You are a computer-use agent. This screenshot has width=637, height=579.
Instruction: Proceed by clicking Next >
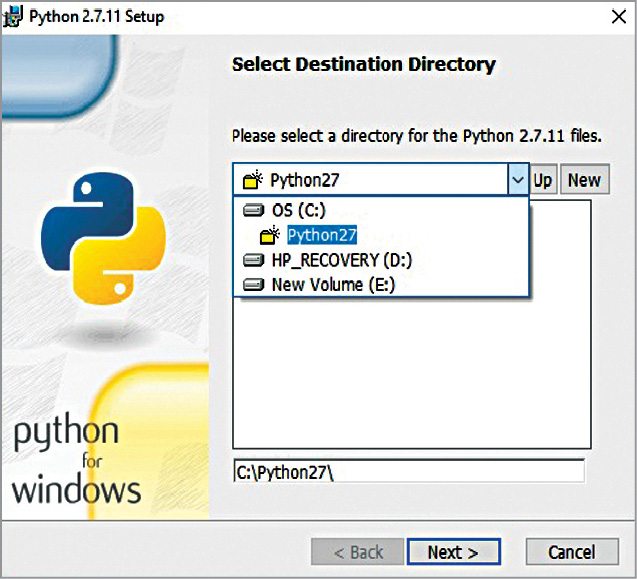point(453,552)
